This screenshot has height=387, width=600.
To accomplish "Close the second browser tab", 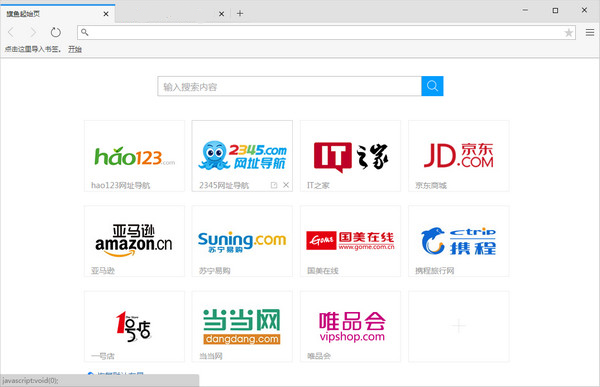I will (x=221, y=14).
